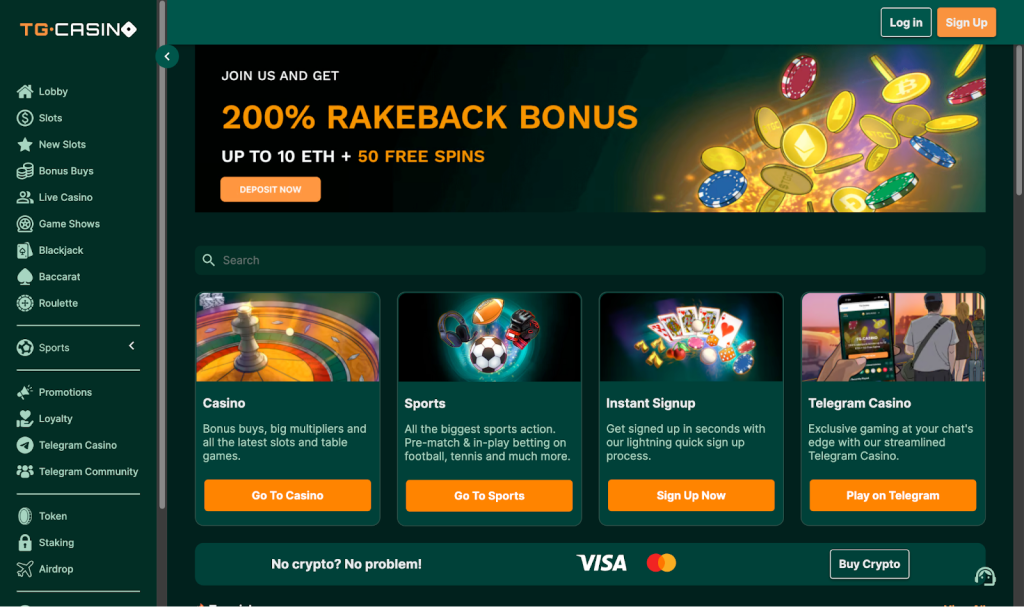Click the Buy Crypto button
This screenshot has height=607, width=1024.
tap(869, 564)
